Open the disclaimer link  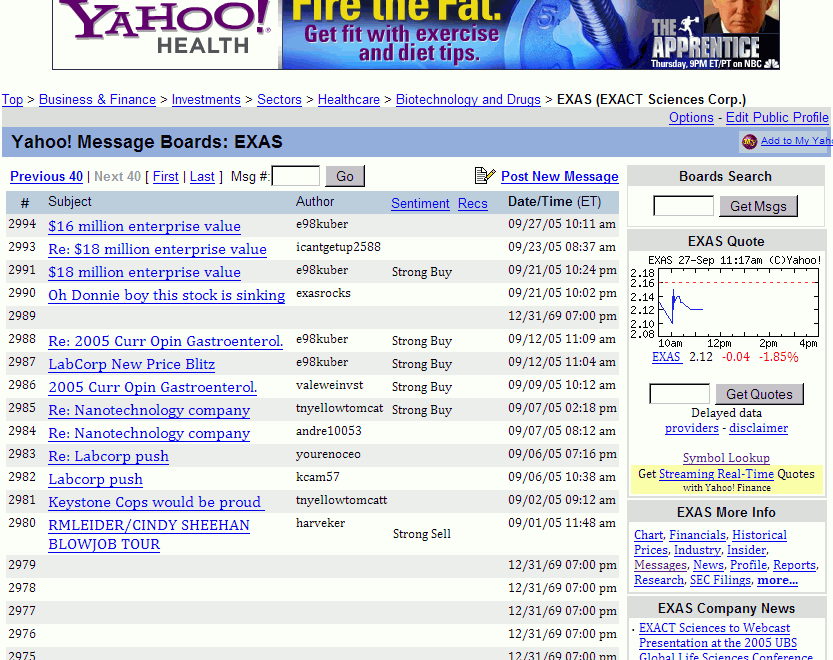(758, 428)
